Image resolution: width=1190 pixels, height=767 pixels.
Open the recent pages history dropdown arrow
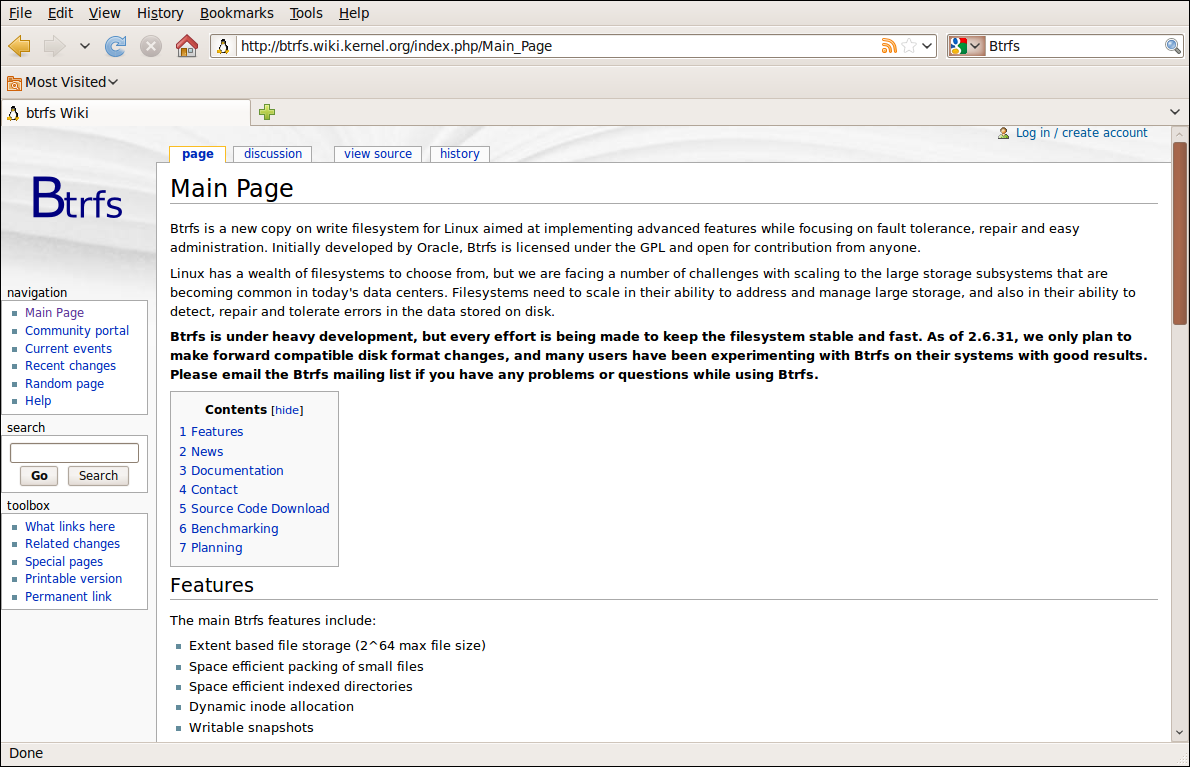[x=85, y=46]
